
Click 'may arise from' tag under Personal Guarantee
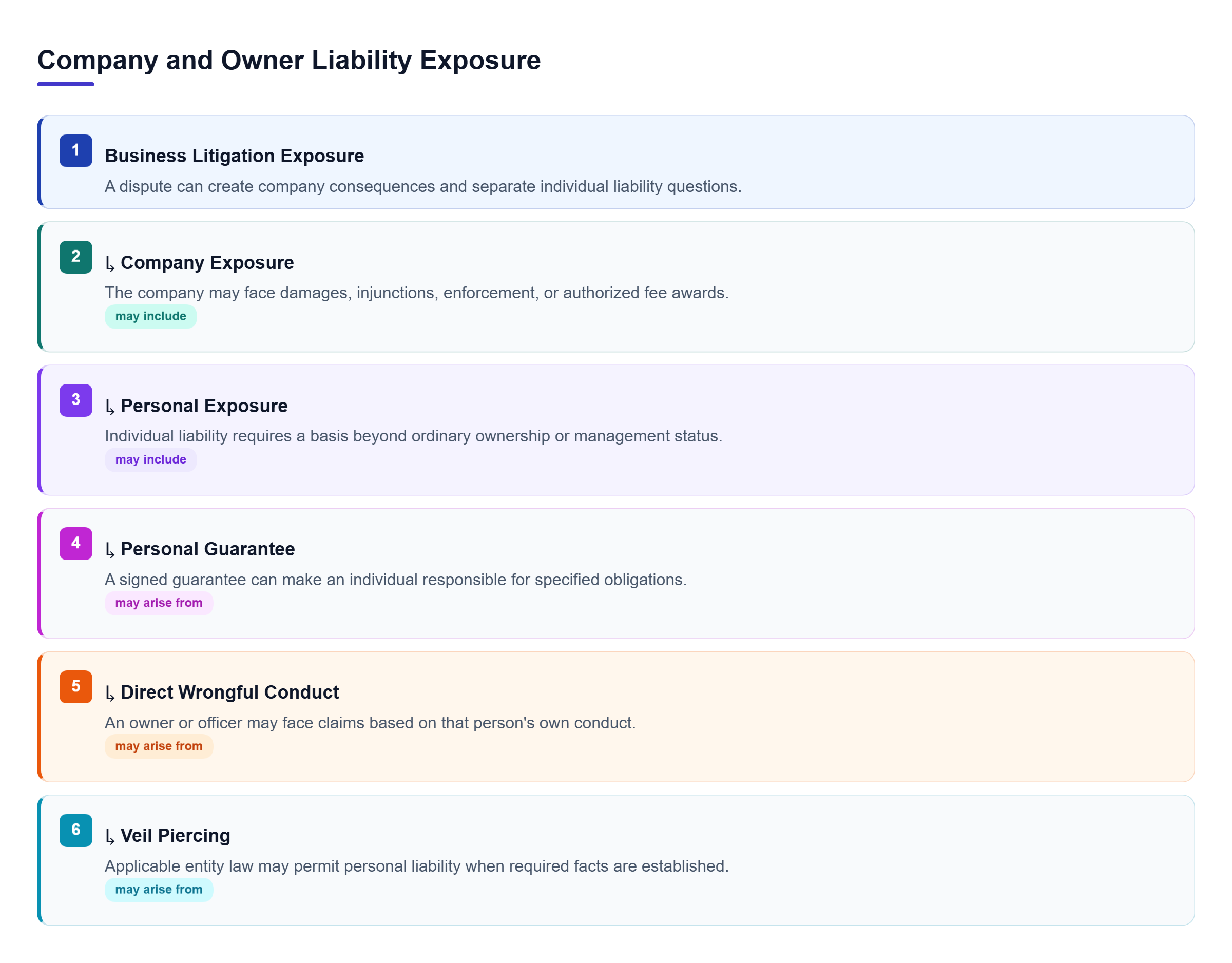(159, 603)
